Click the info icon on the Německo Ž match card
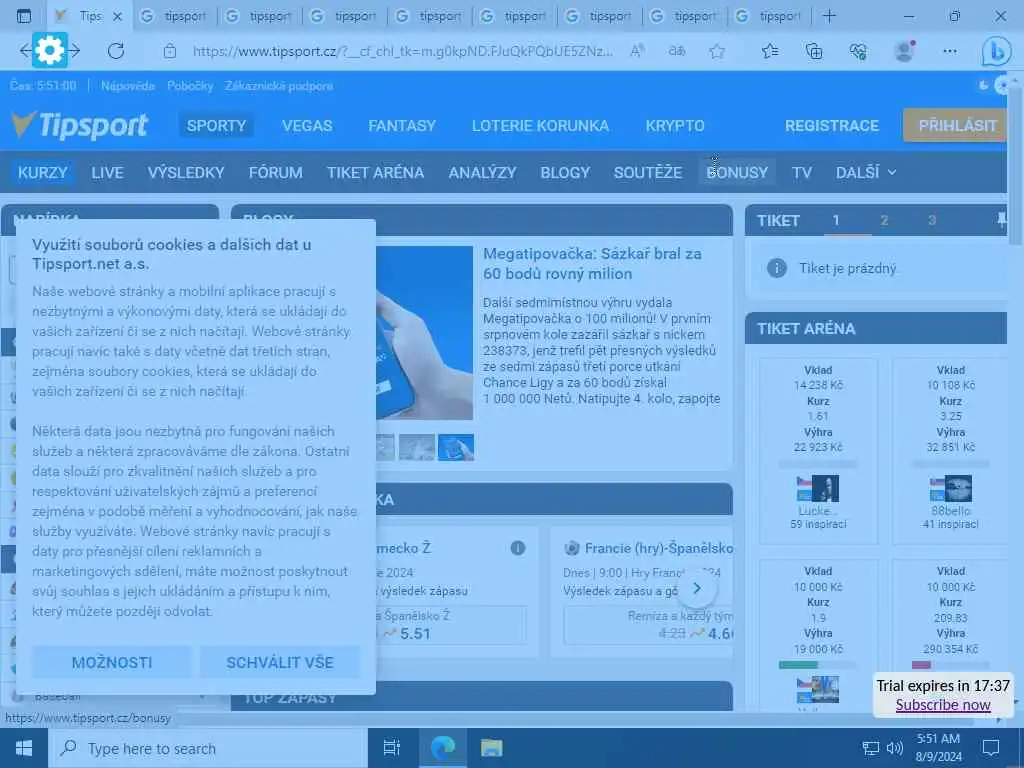This screenshot has height=768, width=1024. click(x=518, y=548)
